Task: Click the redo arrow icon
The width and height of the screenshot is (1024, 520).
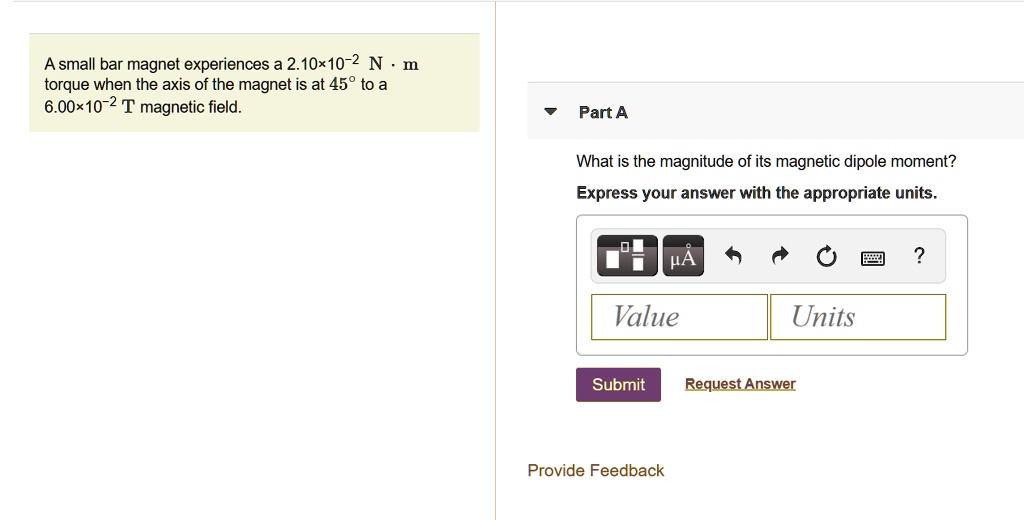Action: 780,257
